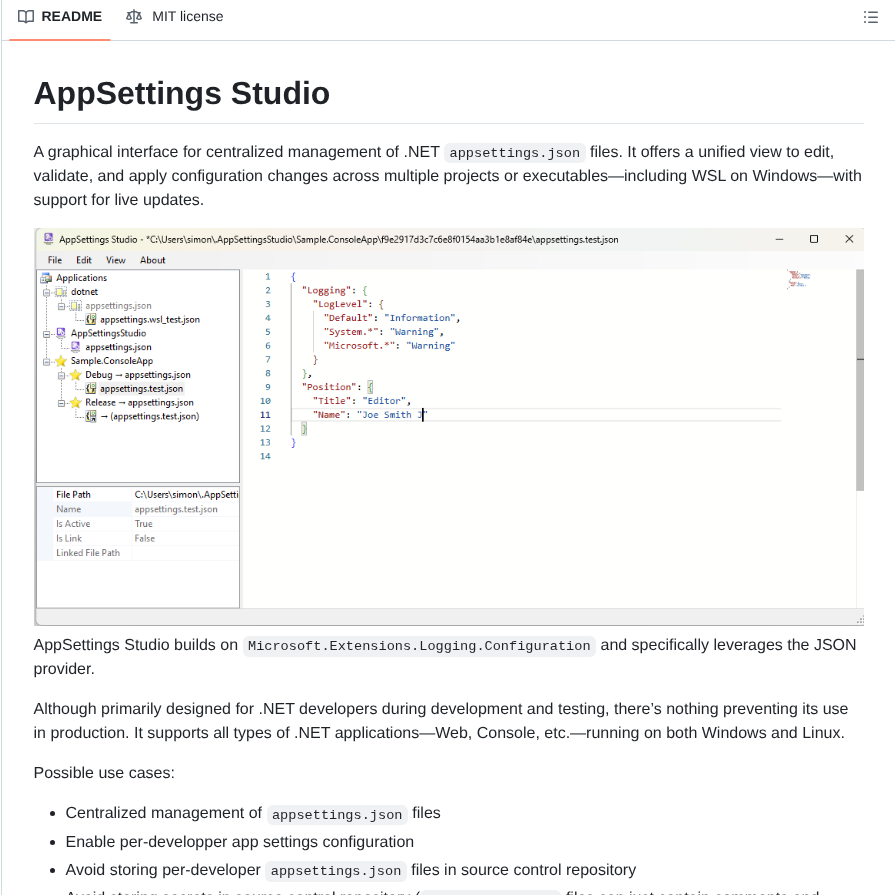Click the Debug configuration star icon
The image size is (895, 895).
coord(77,375)
